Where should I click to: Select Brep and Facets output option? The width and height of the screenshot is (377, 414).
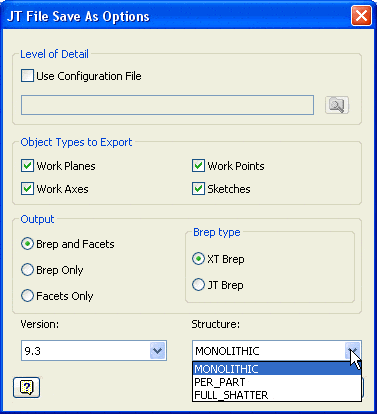(x=27, y=244)
